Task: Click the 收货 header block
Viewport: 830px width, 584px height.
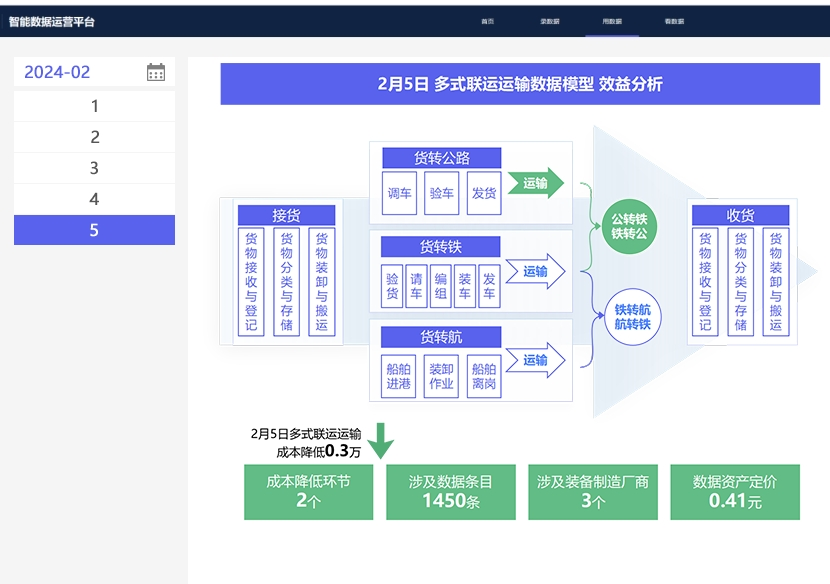Action: point(740,215)
